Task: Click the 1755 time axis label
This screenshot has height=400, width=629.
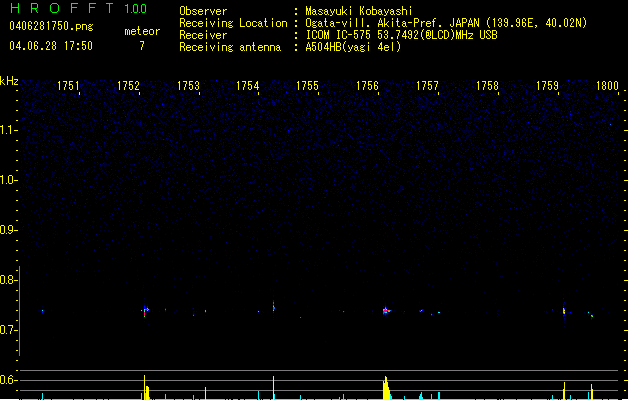Action: (307, 86)
